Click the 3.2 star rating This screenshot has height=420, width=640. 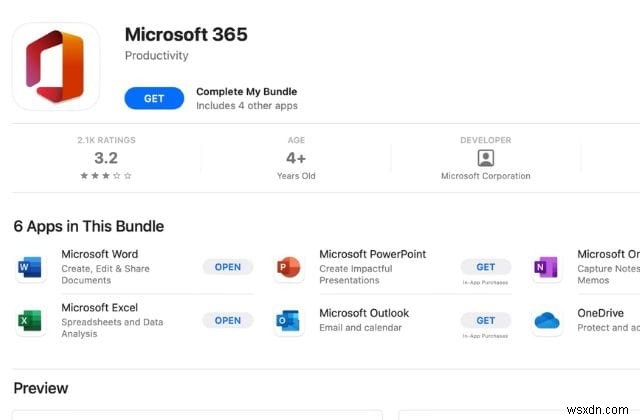106,158
